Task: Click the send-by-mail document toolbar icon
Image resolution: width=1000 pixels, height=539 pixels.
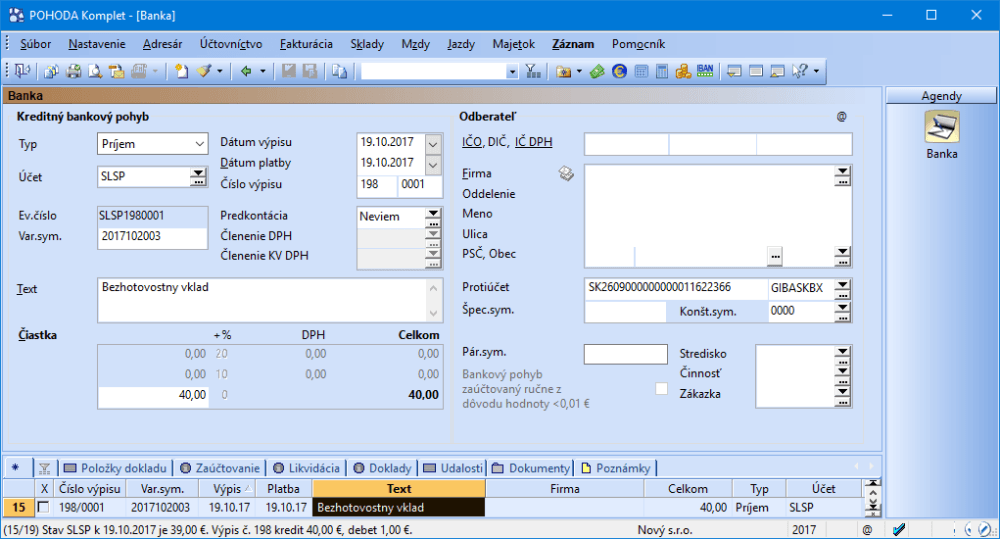Action: [116, 71]
